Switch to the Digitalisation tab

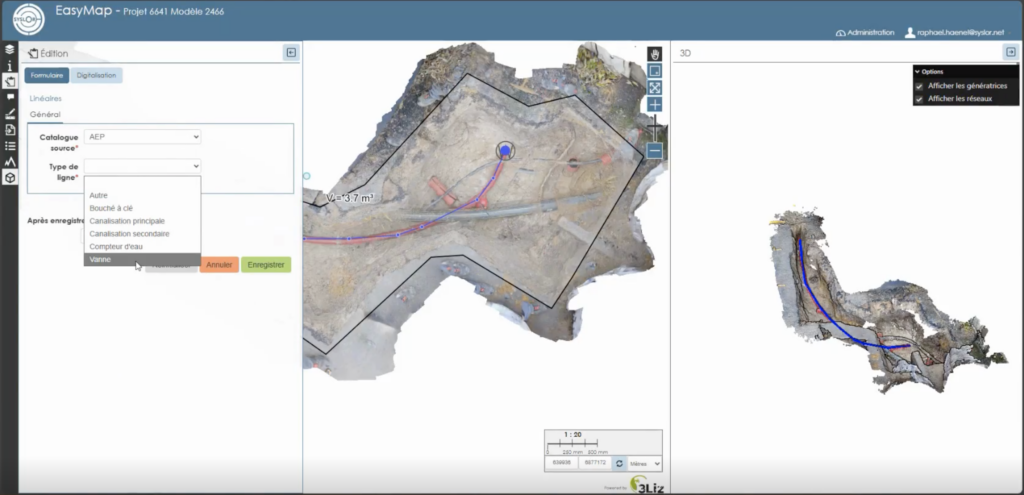pyautogui.click(x=97, y=75)
